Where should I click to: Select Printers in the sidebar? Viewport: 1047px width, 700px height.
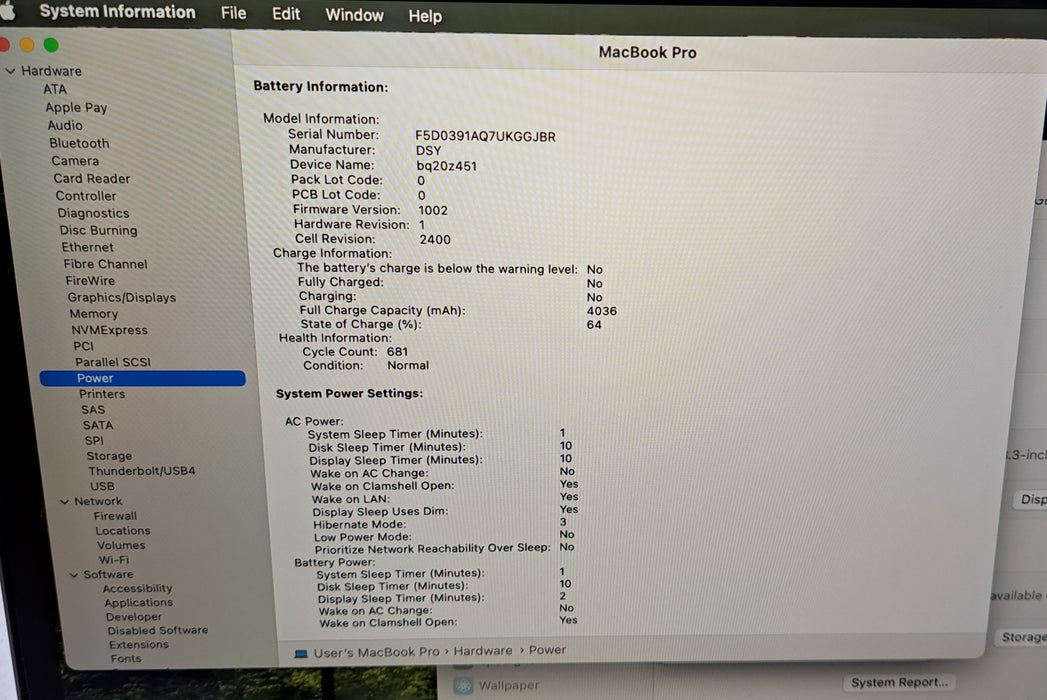pos(101,394)
